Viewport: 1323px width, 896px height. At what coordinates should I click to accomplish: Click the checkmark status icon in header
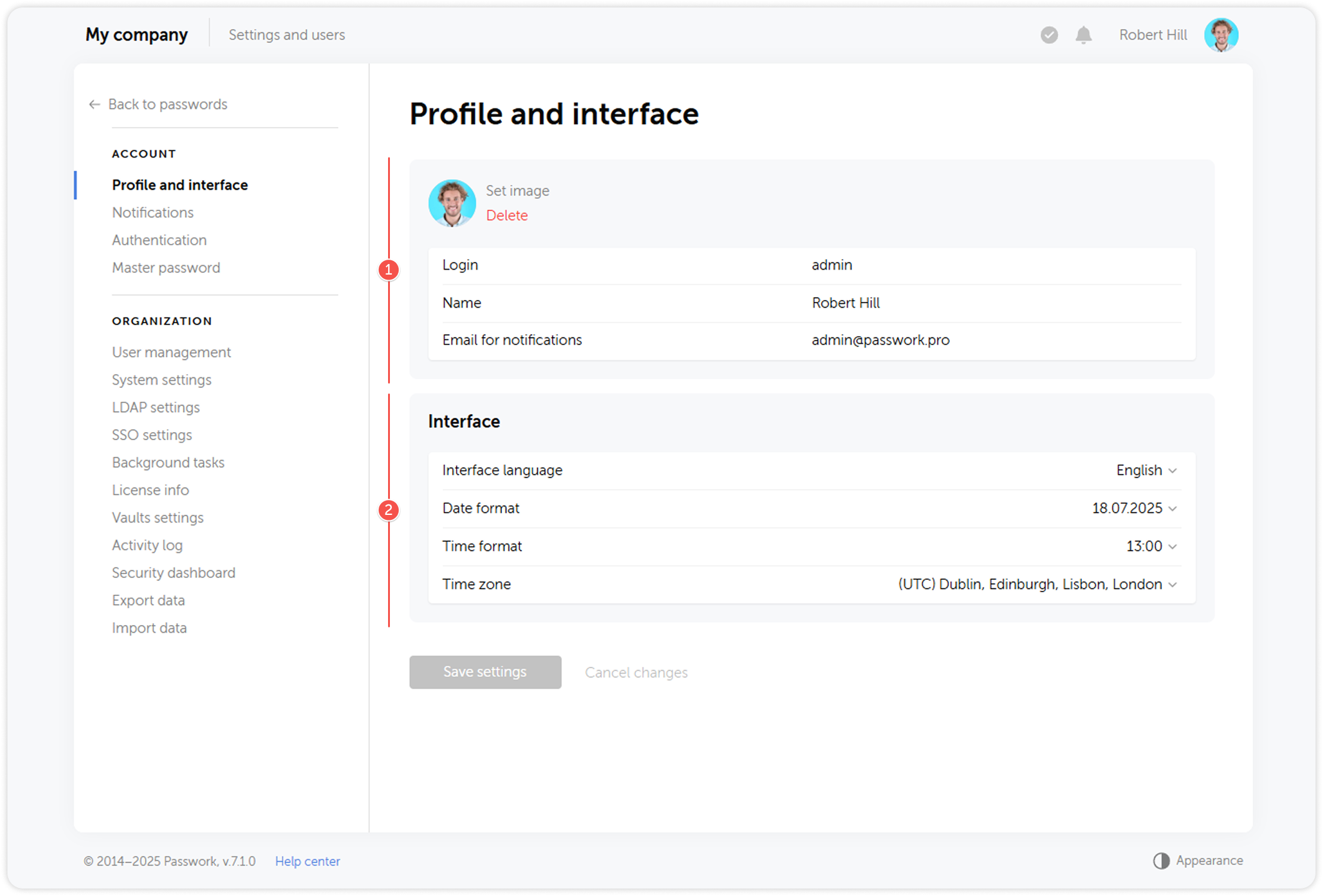coord(1049,35)
